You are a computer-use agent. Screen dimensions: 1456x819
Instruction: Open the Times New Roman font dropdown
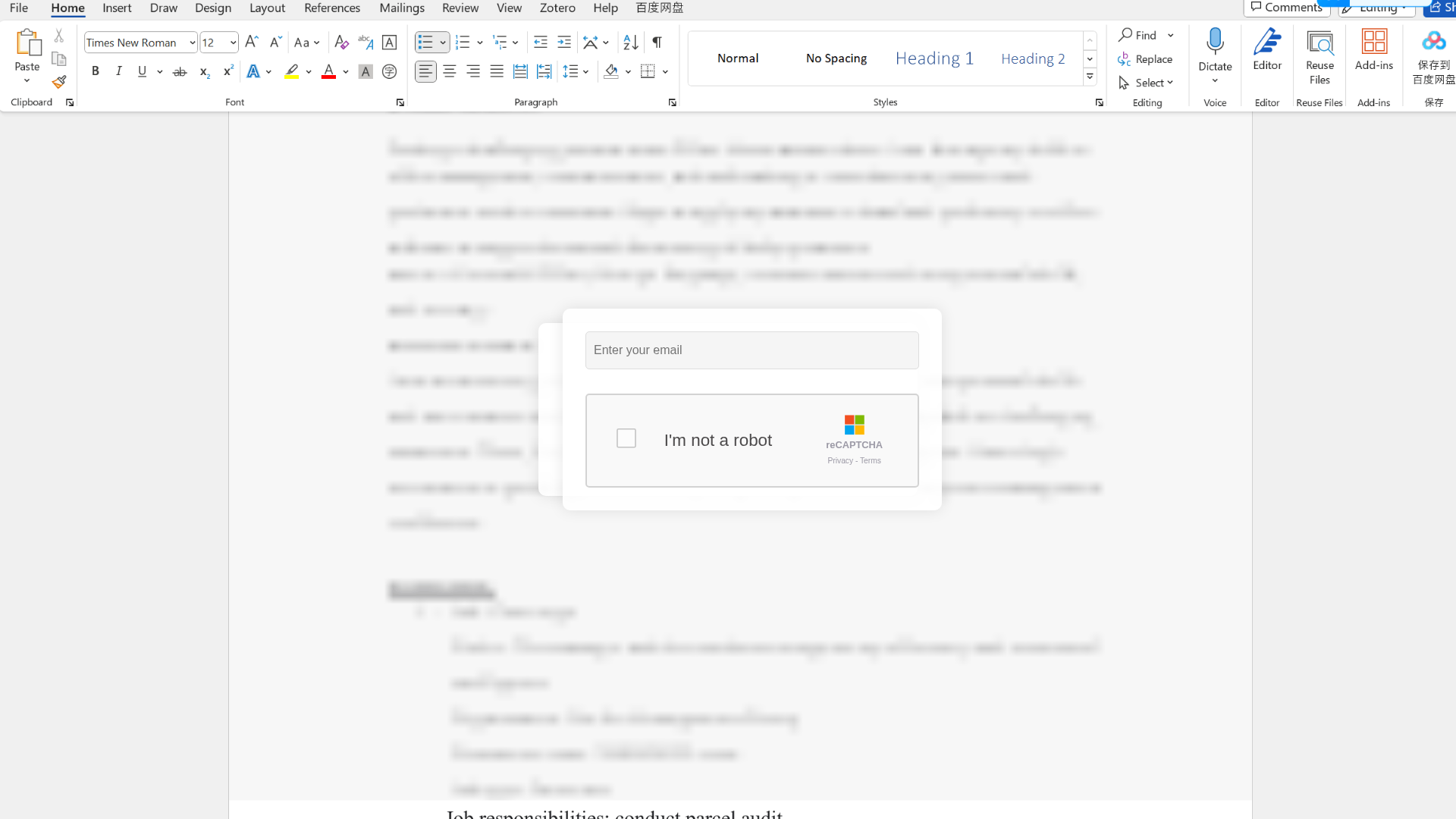192,43
